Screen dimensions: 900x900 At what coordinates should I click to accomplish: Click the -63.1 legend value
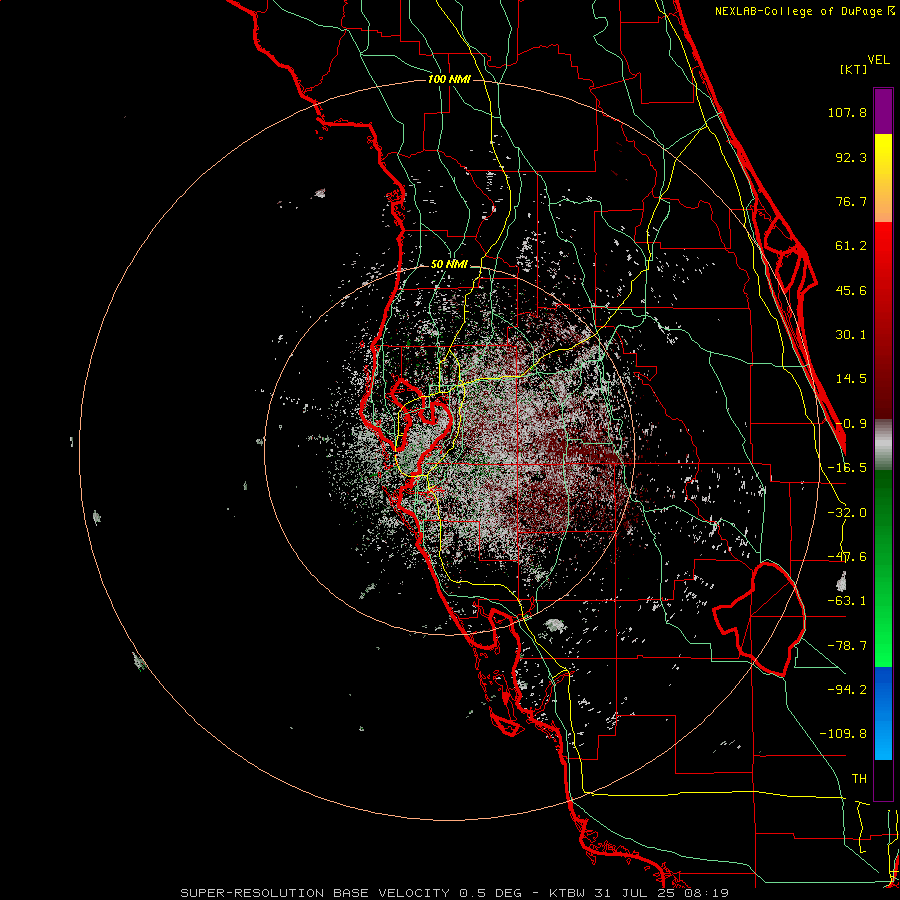point(847,601)
